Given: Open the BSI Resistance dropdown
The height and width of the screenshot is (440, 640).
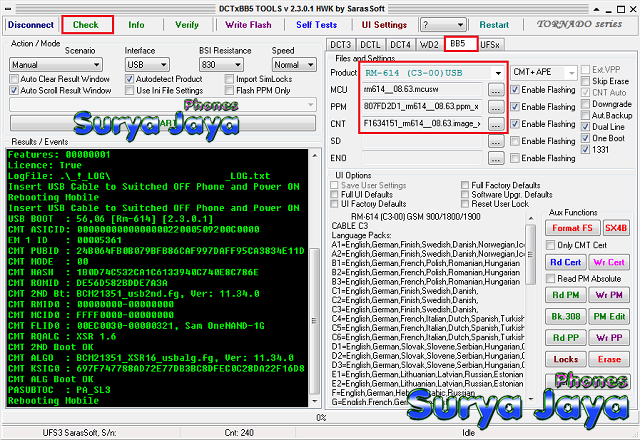Looking at the screenshot, I should [x=221, y=64].
